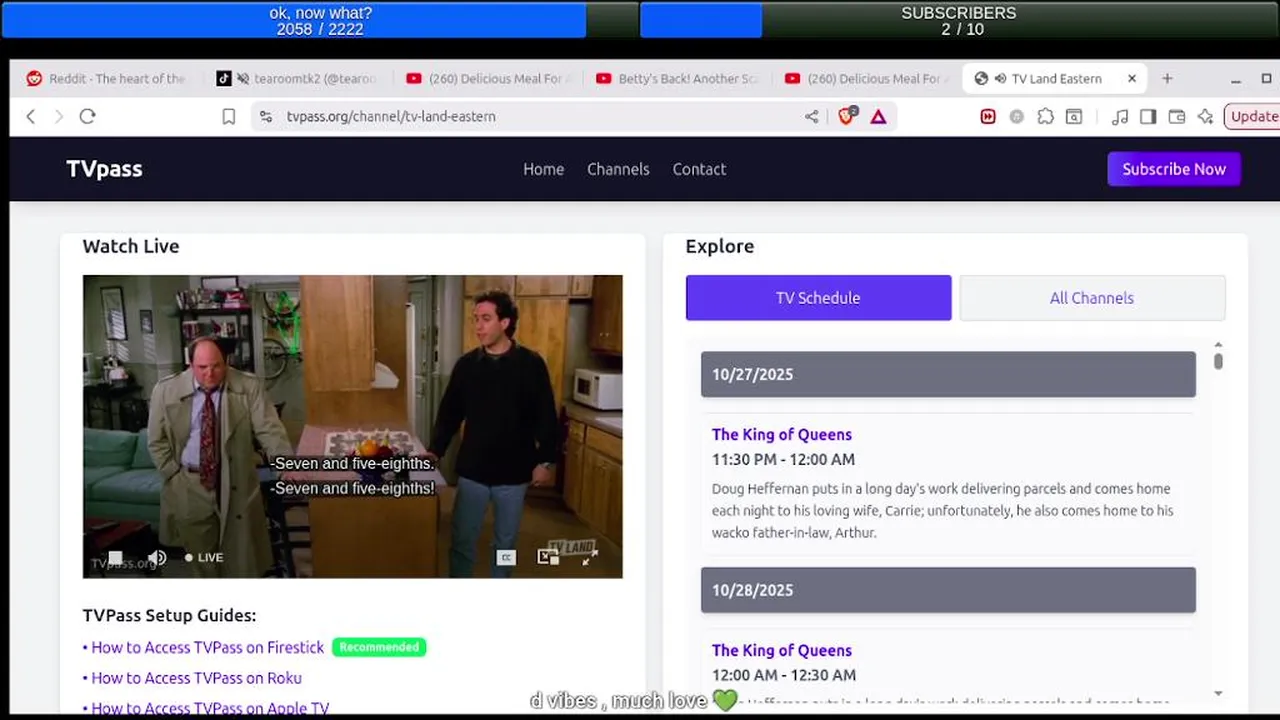Screen dimensions: 1280x720
Task: Open How to Access TVPass on Apple TV
Action: [210, 708]
